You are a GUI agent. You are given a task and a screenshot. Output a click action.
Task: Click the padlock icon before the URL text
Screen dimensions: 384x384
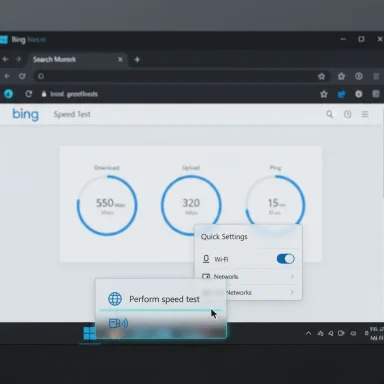tap(44, 94)
